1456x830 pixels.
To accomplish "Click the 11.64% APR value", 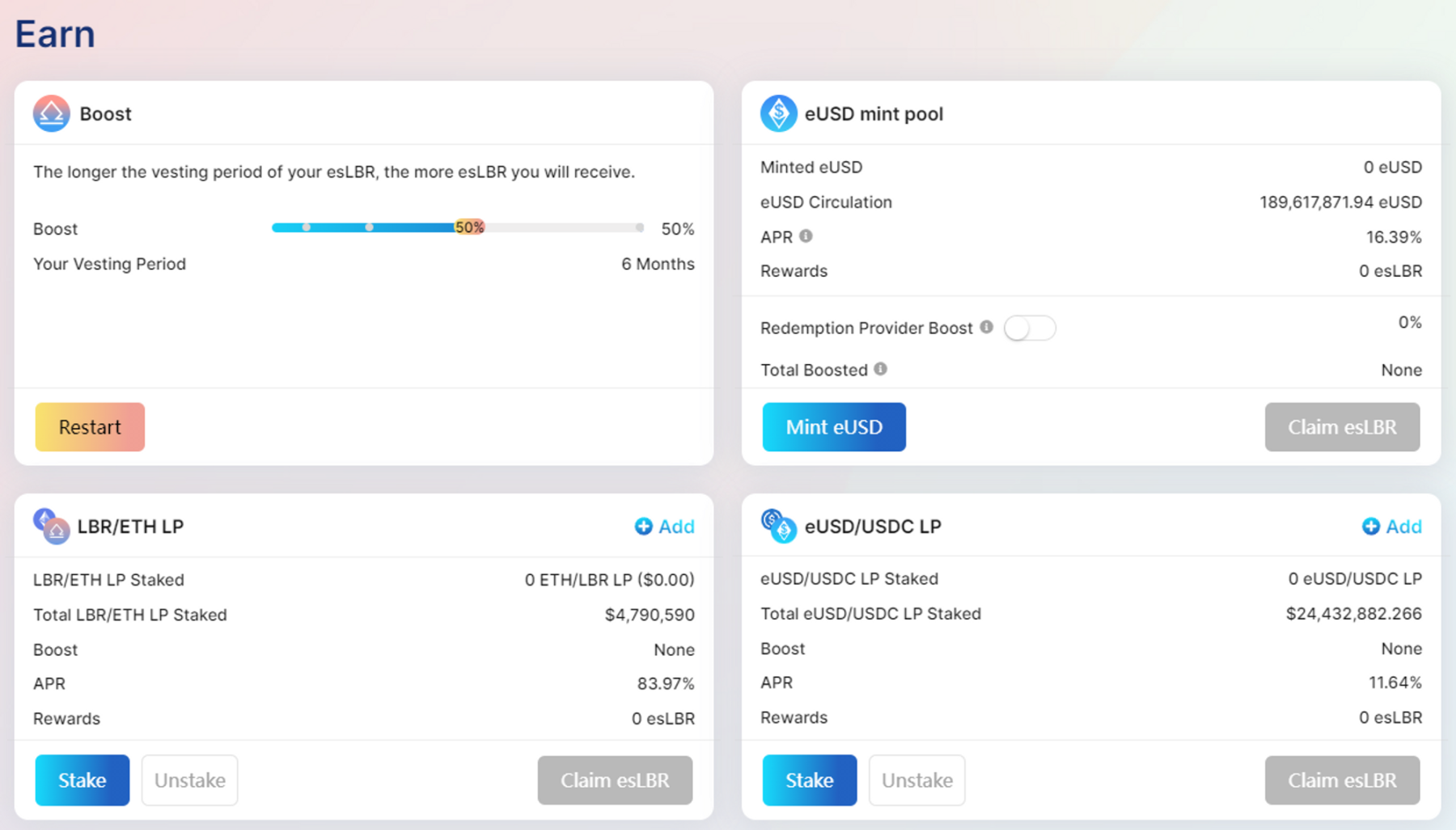I will pos(1395,683).
